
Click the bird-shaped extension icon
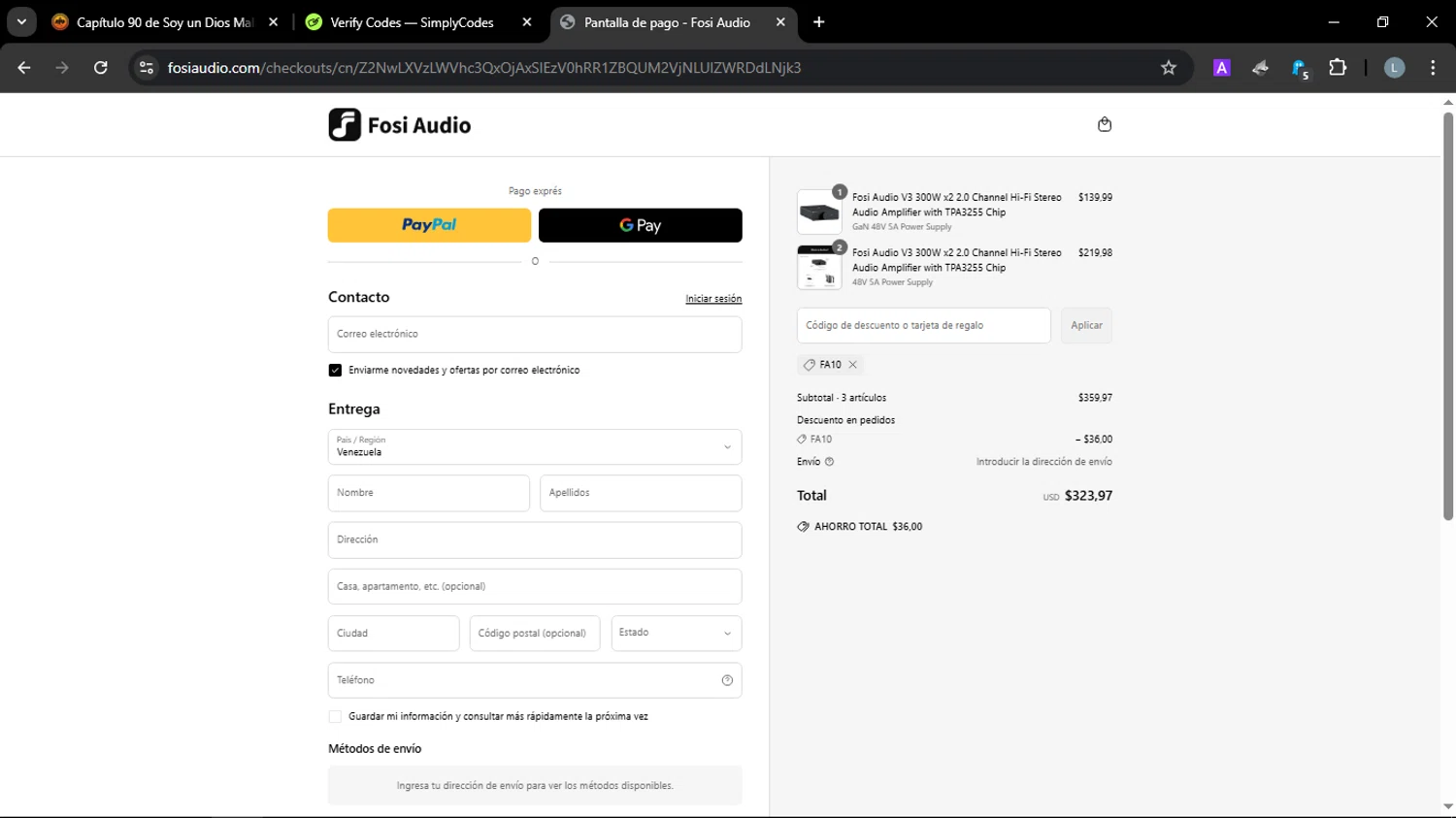pyautogui.click(x=1260, y=68)
